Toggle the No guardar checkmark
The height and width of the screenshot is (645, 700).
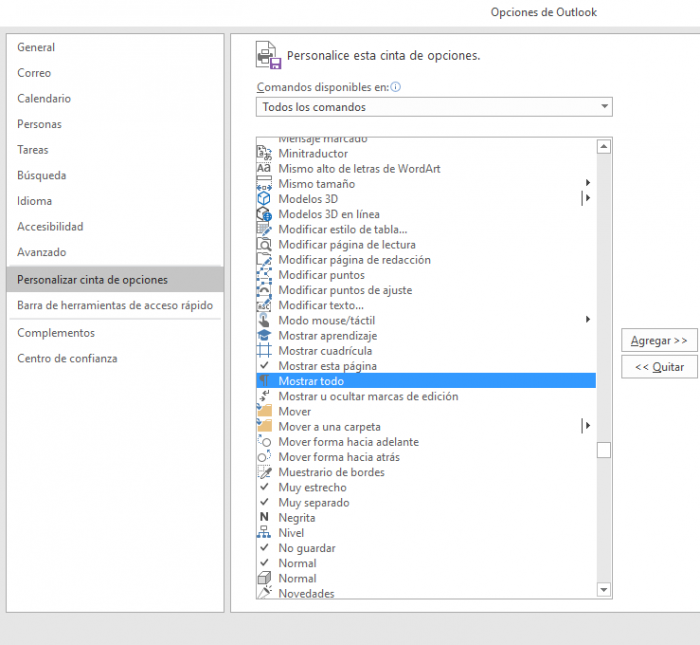tap(264, 547)
